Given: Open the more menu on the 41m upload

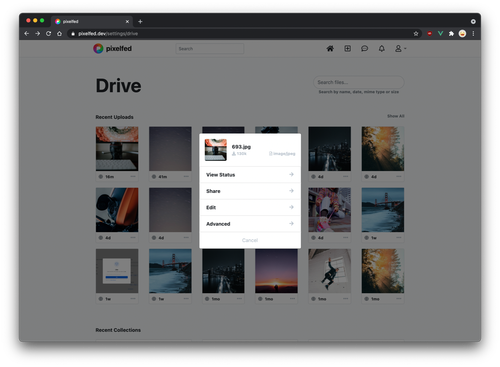Looking at the screenshot, I should coord(186,176).
